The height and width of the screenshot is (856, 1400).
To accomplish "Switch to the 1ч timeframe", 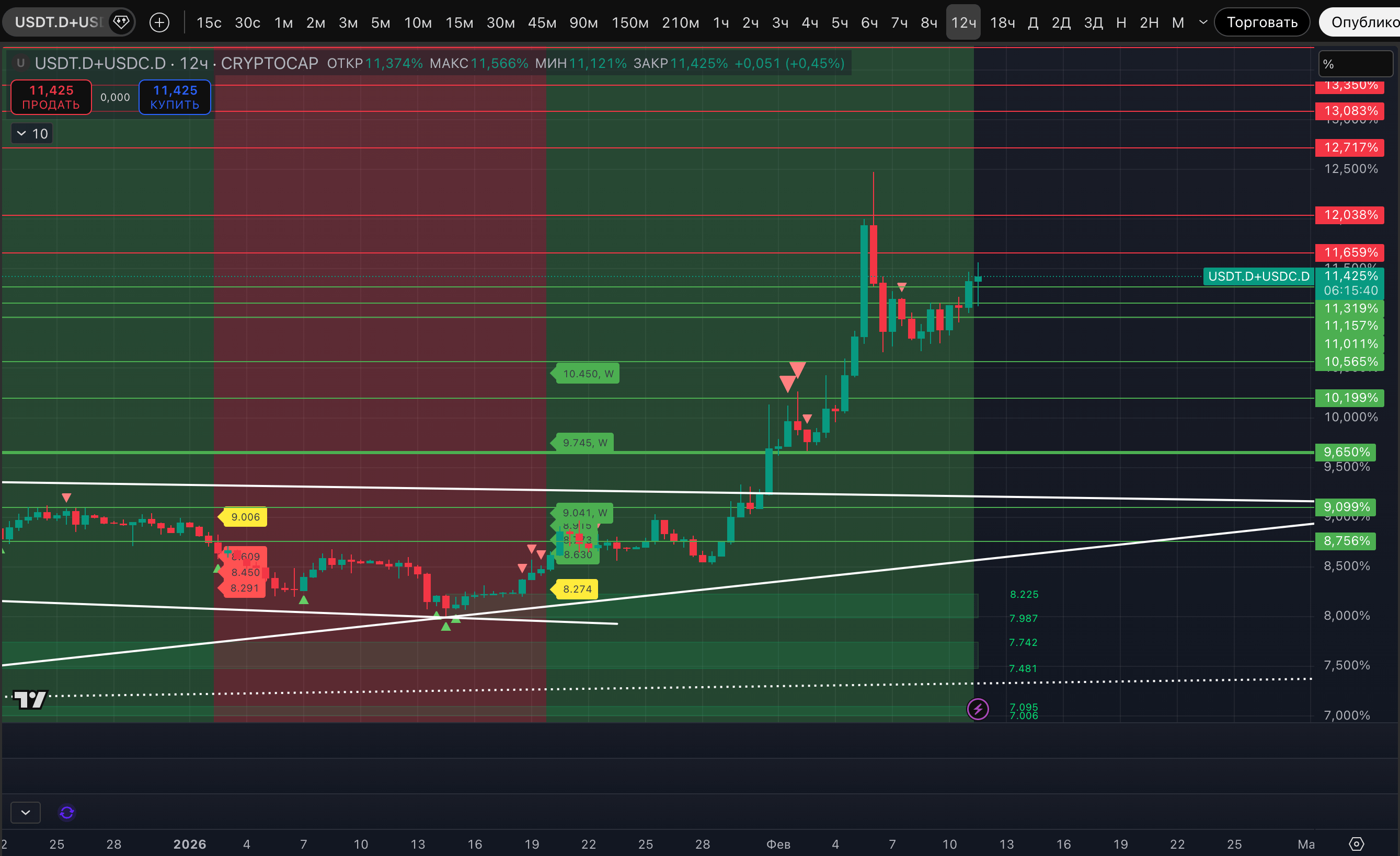I will [x=720, y=22].
